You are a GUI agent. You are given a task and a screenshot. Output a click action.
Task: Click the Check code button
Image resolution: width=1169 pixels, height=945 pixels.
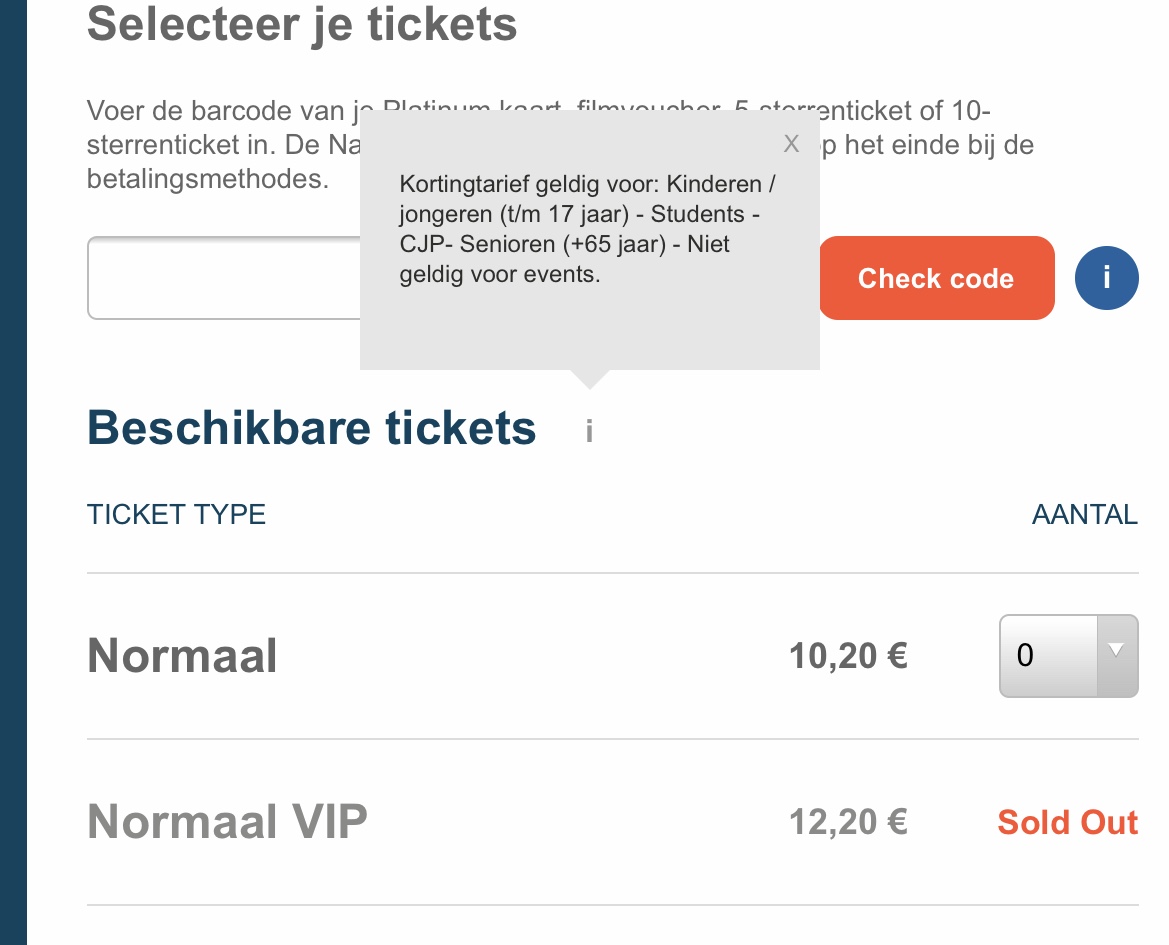pos(936,278)
